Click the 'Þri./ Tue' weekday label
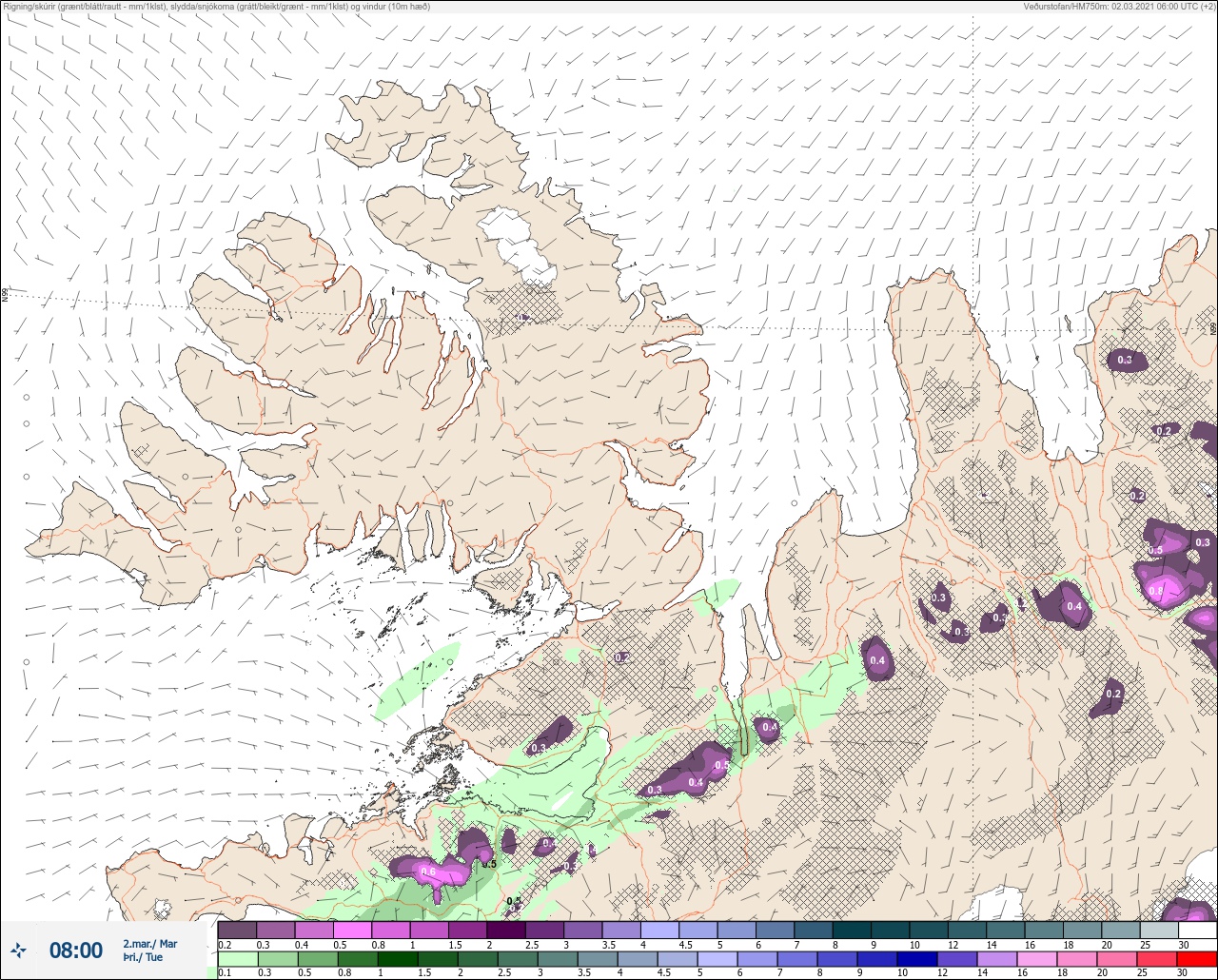Image resolution: width=1218 pixels, height=980 pixels. pyautogui.click(x=143, y=957)
